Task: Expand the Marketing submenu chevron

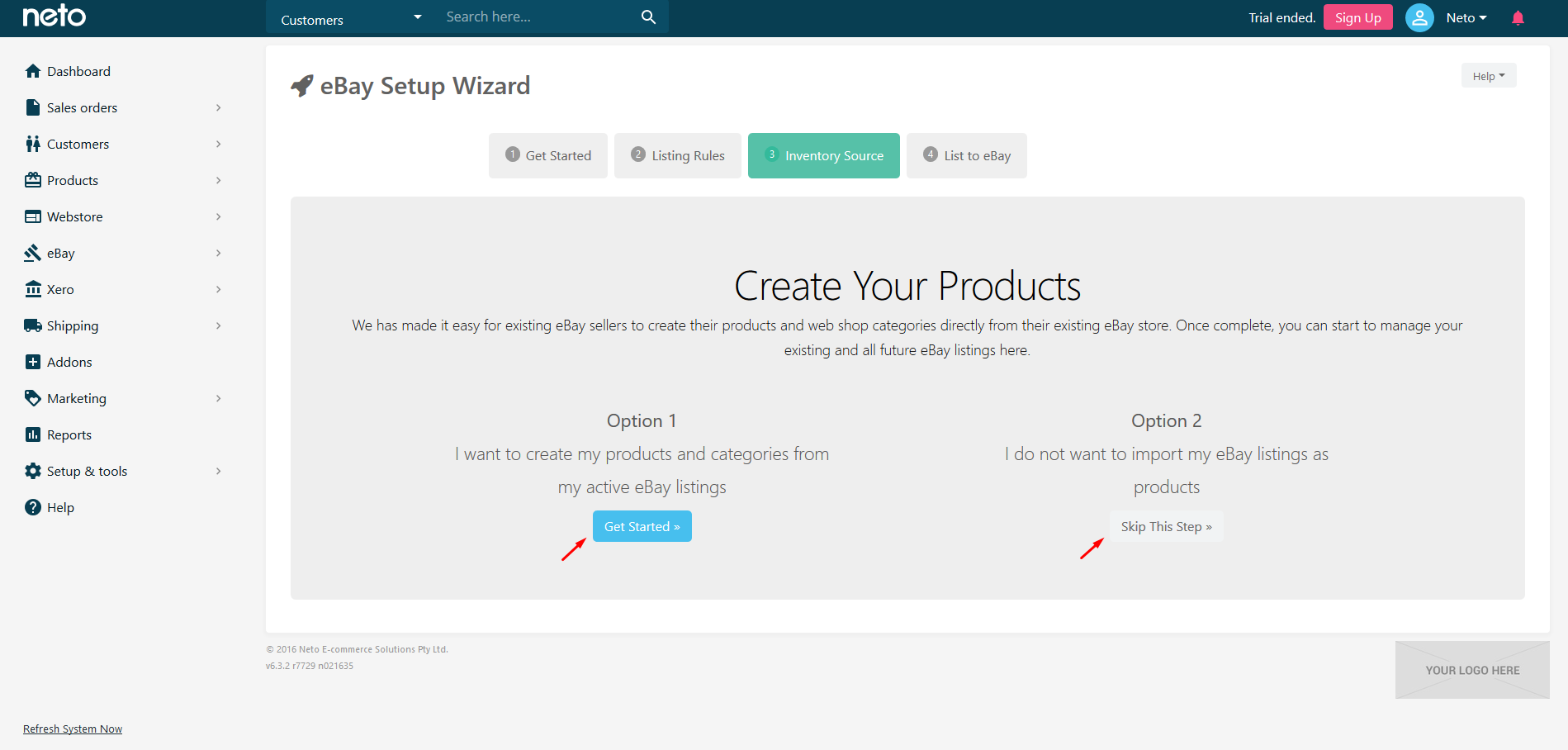Action: (x=218, y=398)
